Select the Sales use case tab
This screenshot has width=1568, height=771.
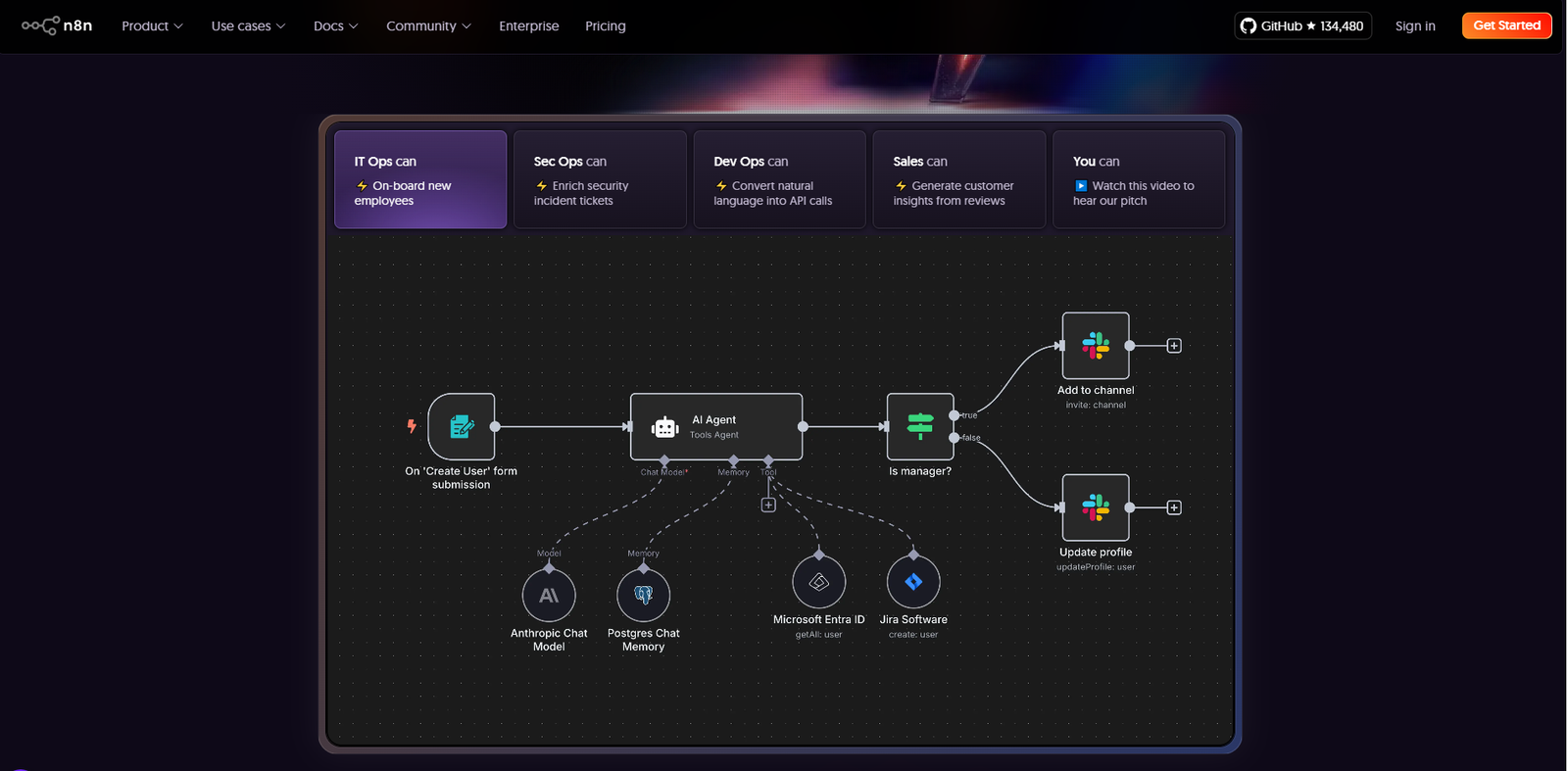click(x=958, y=180)
